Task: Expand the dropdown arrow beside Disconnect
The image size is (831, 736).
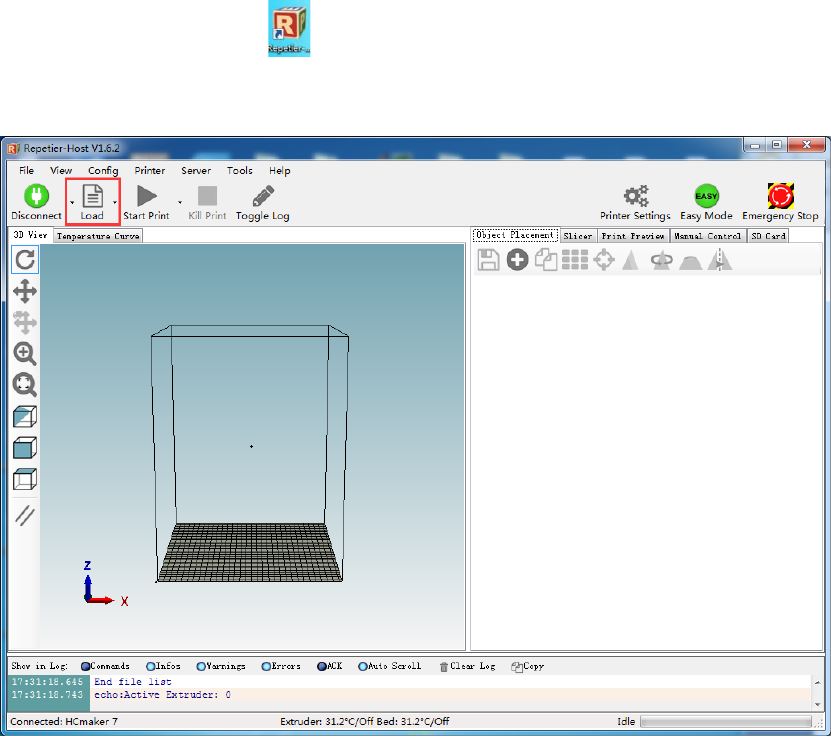Action: point(72,202)
